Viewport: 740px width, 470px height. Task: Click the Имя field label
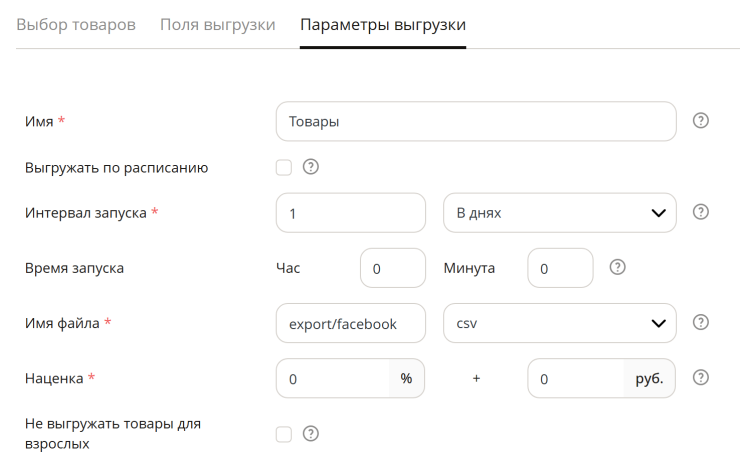(39, 122)
